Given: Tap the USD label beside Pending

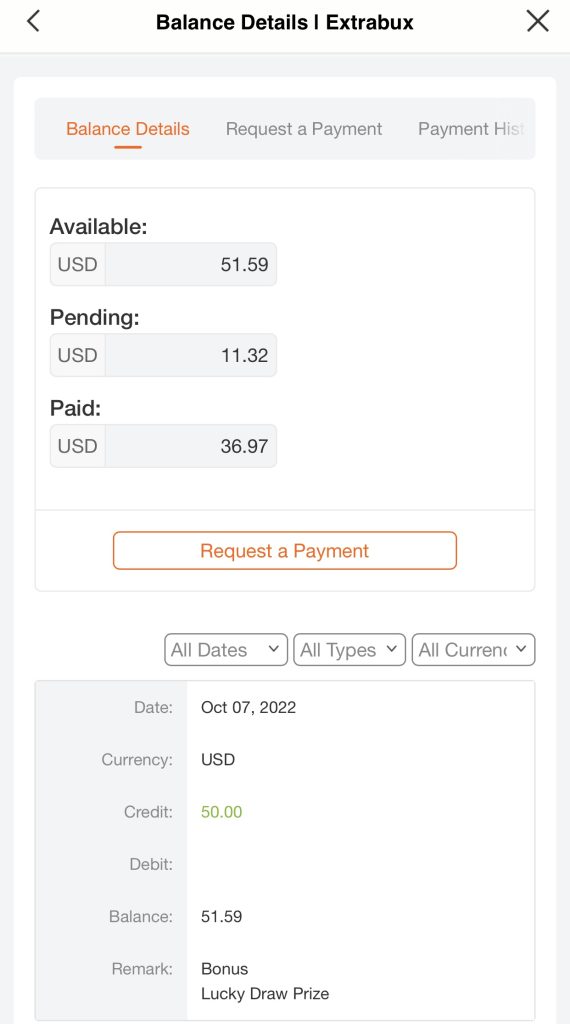Looking at the screenshot, I should click(78, 355).
